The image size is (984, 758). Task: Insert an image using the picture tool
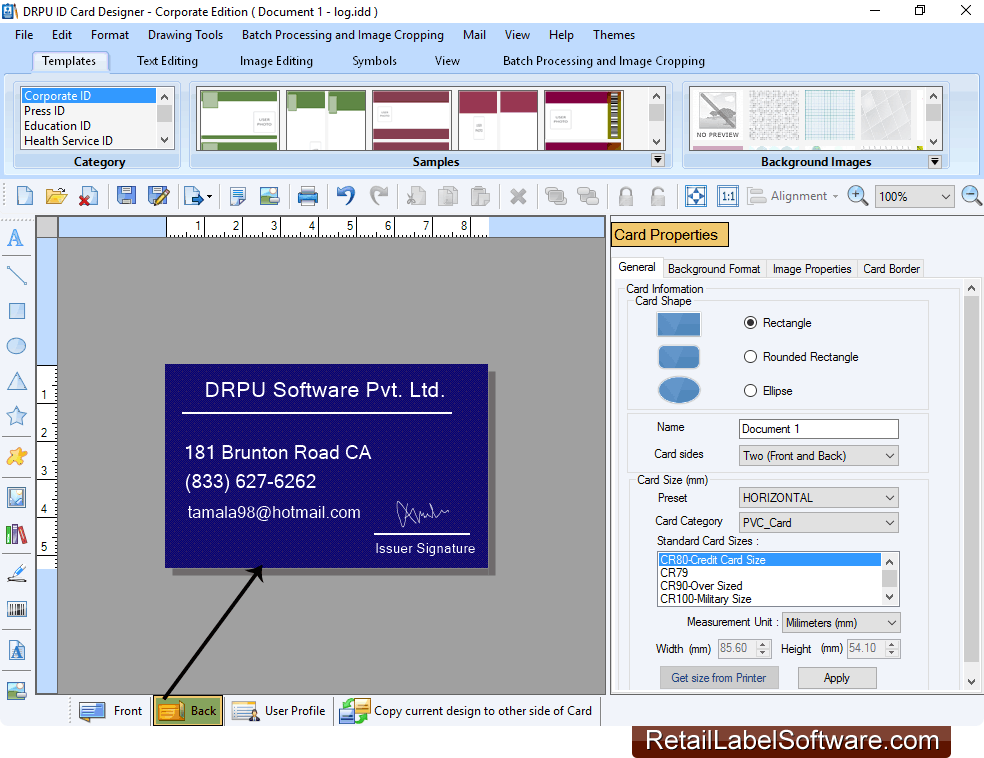[x=16, y=495]
